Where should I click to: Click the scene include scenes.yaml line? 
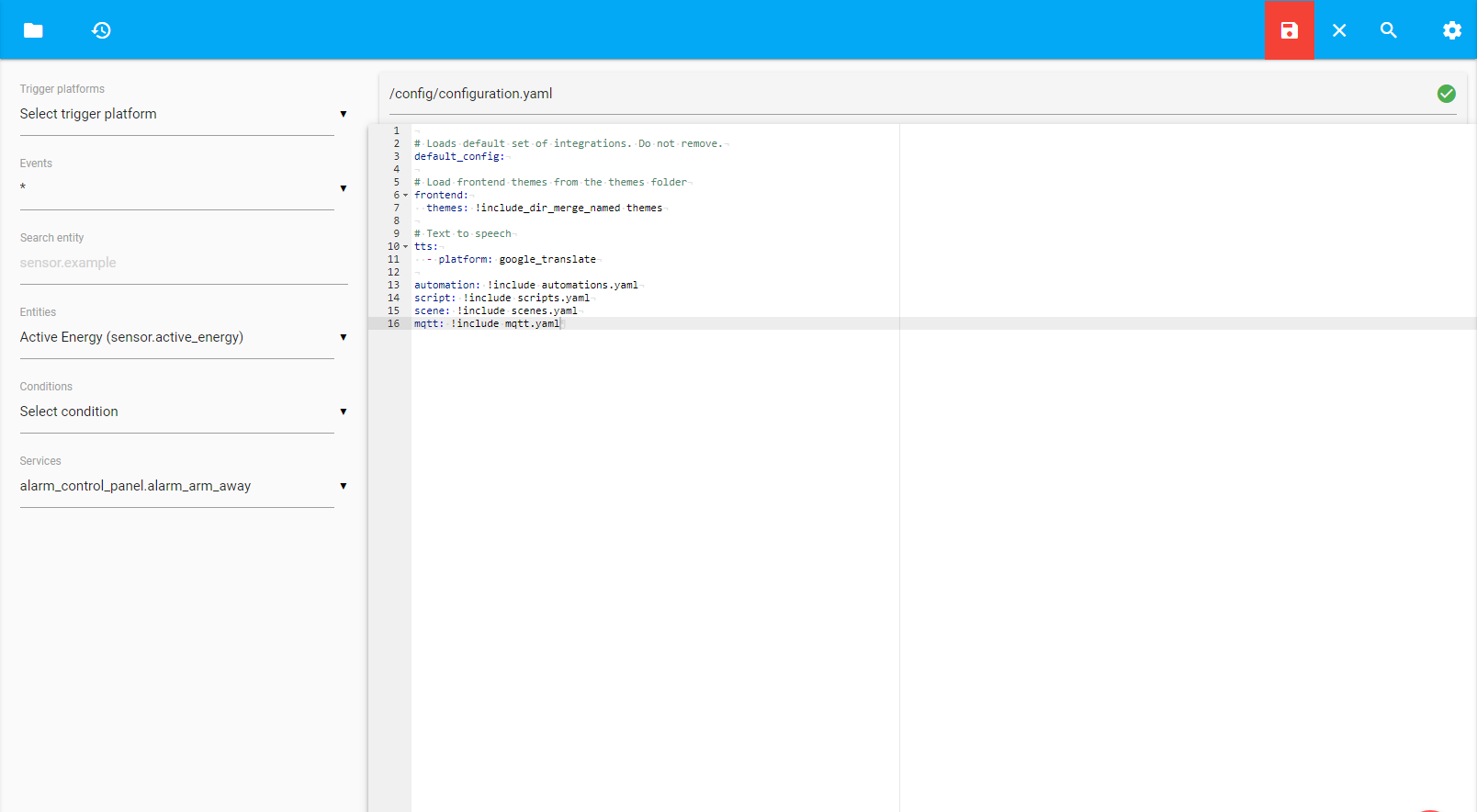point(496,310)
